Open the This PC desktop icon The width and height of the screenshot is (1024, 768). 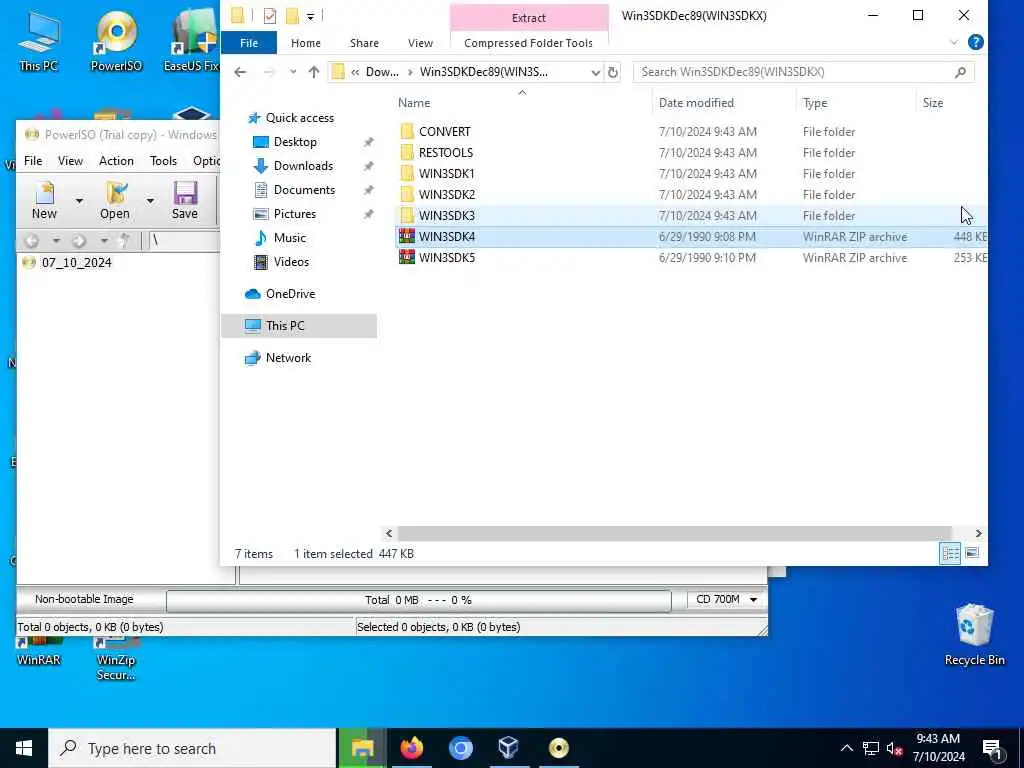click(39, 40)
